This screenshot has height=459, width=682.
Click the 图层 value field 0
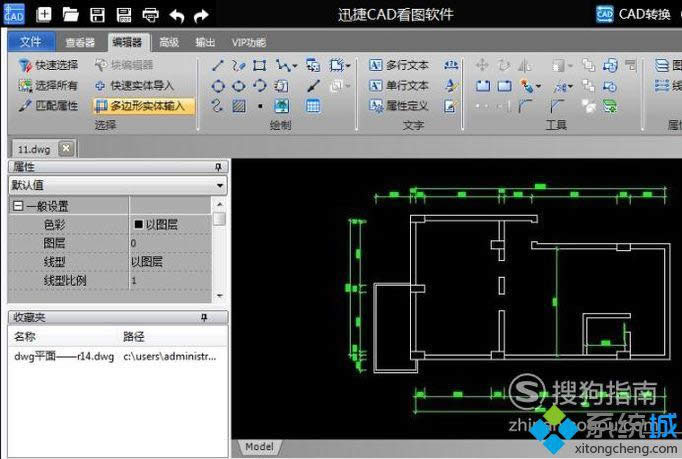click(170, 243)
